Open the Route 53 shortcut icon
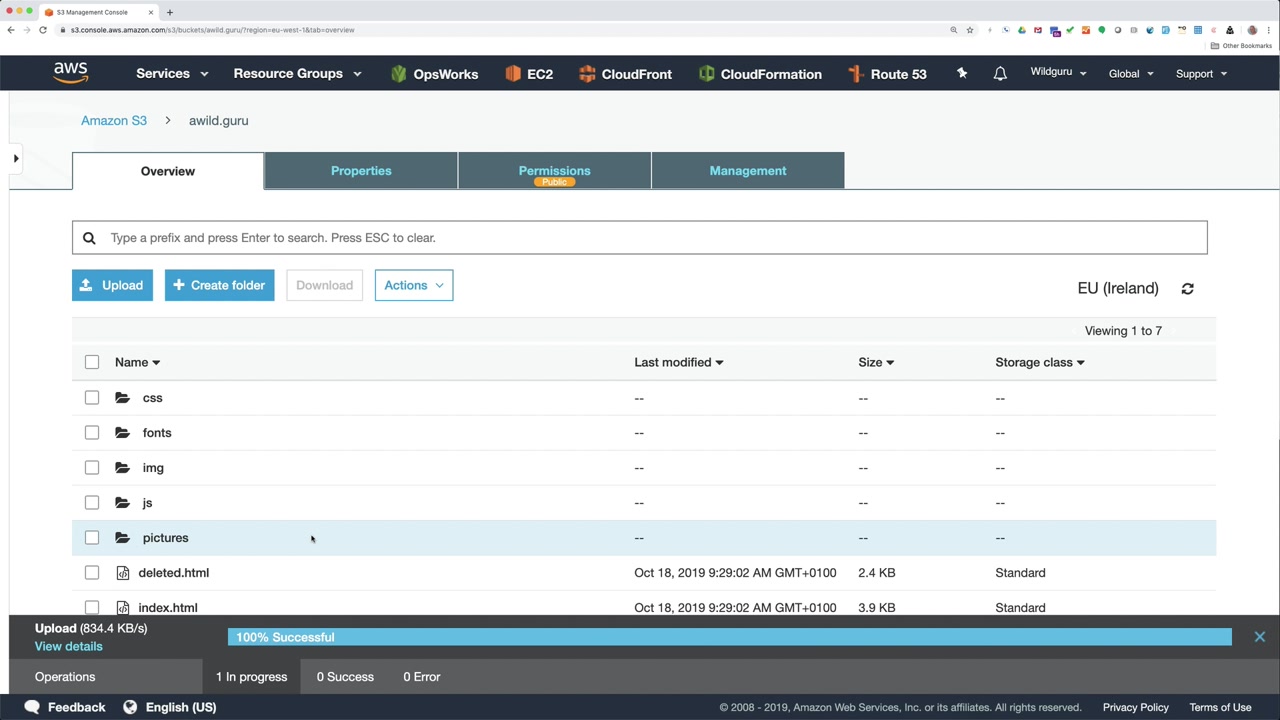 click(855, 74)
